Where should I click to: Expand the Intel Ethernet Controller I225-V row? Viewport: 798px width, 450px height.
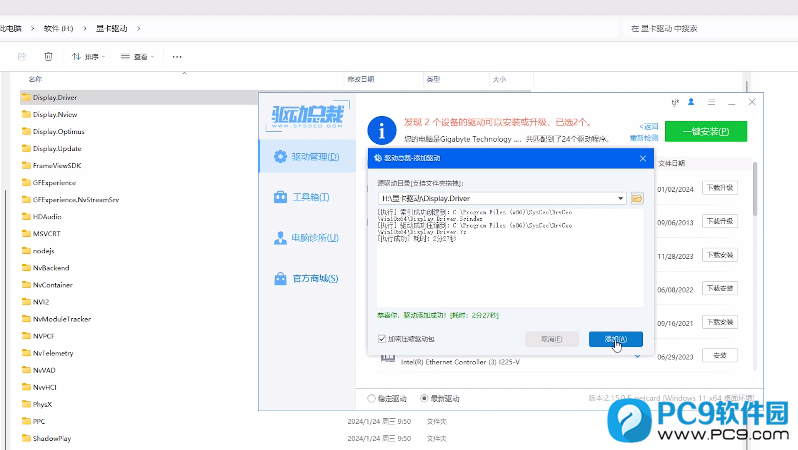click(x=637, y=357)
